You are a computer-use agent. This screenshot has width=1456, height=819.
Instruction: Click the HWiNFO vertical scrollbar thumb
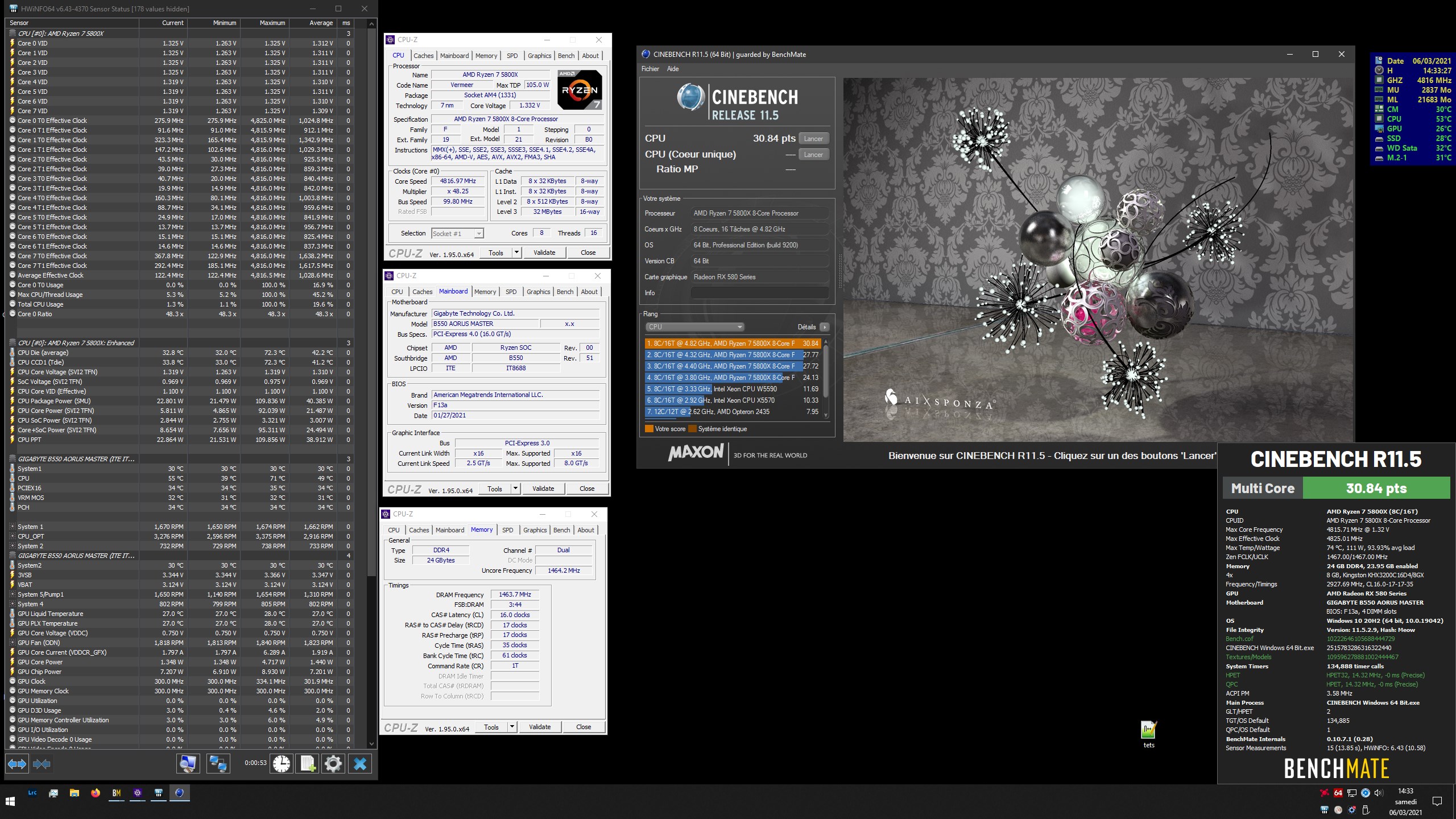coord(372,301)
